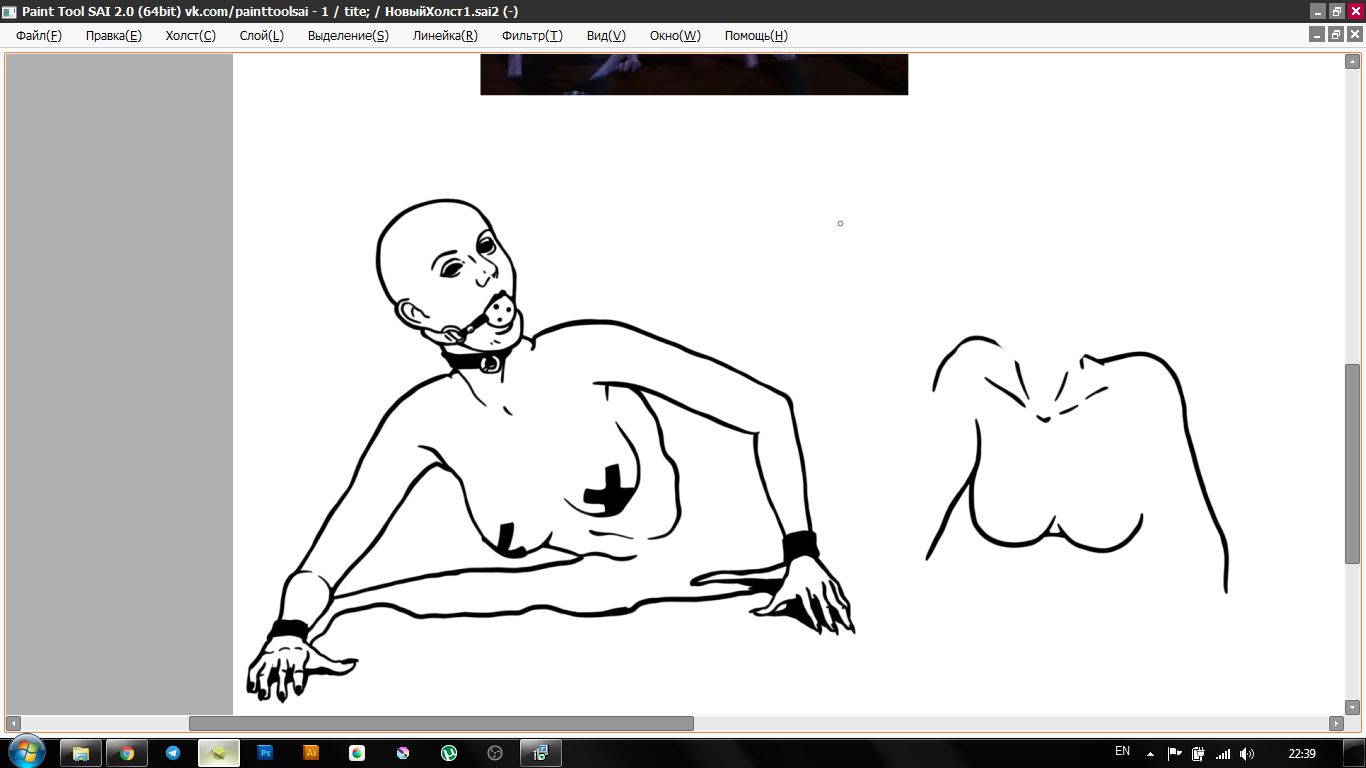Launch Adobe Illustrator from the taskbar
Screen dimensions: 1366x768
coord(311,753)
